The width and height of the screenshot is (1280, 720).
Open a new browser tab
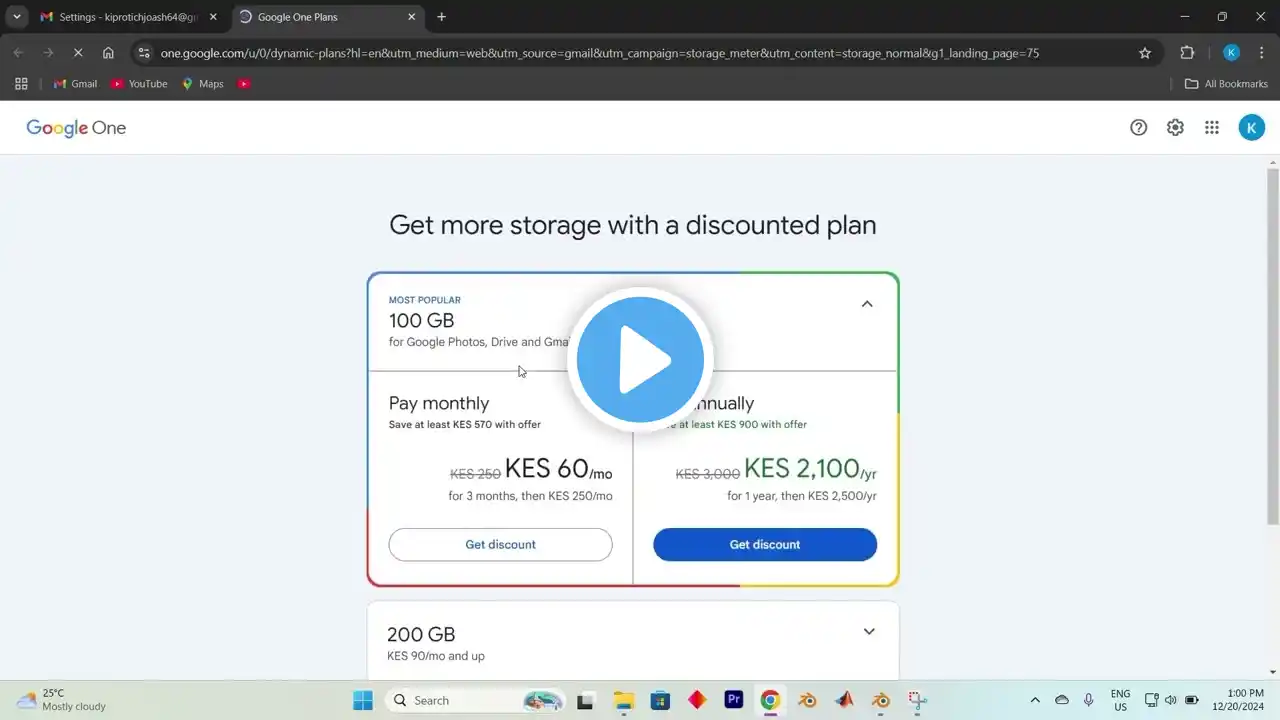[441, 17]
